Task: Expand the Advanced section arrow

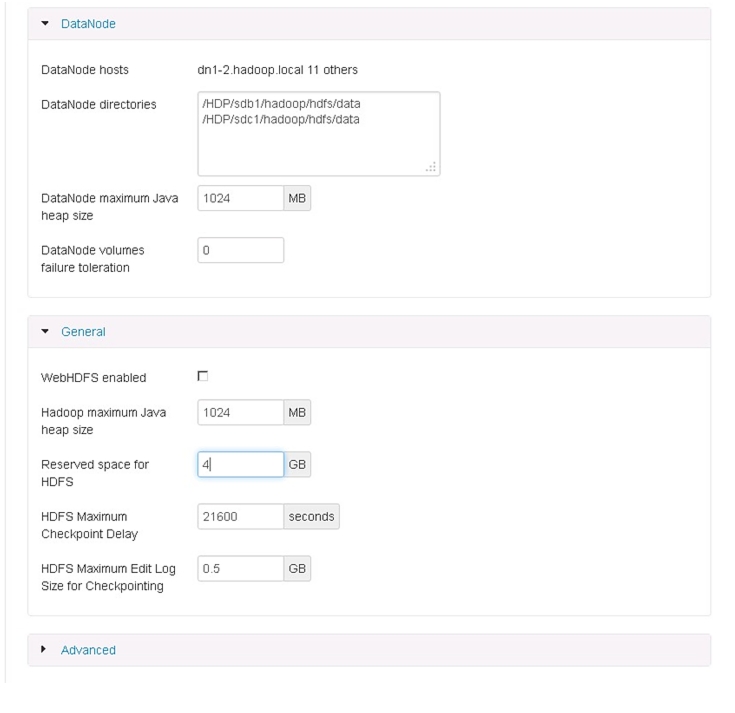Action: click(44, 649)
